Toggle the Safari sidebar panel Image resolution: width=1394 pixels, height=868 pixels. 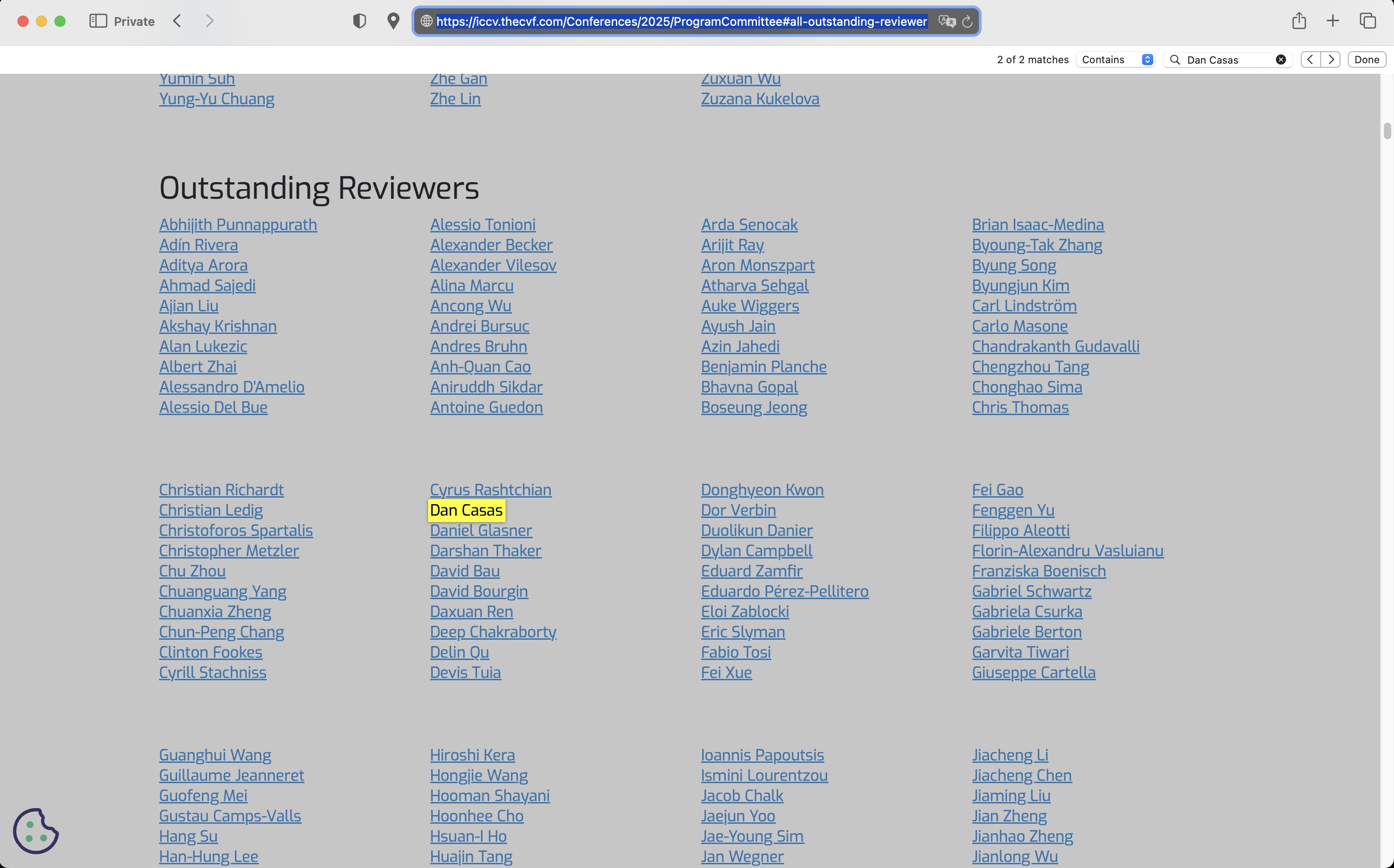click(x=98, y=21)
